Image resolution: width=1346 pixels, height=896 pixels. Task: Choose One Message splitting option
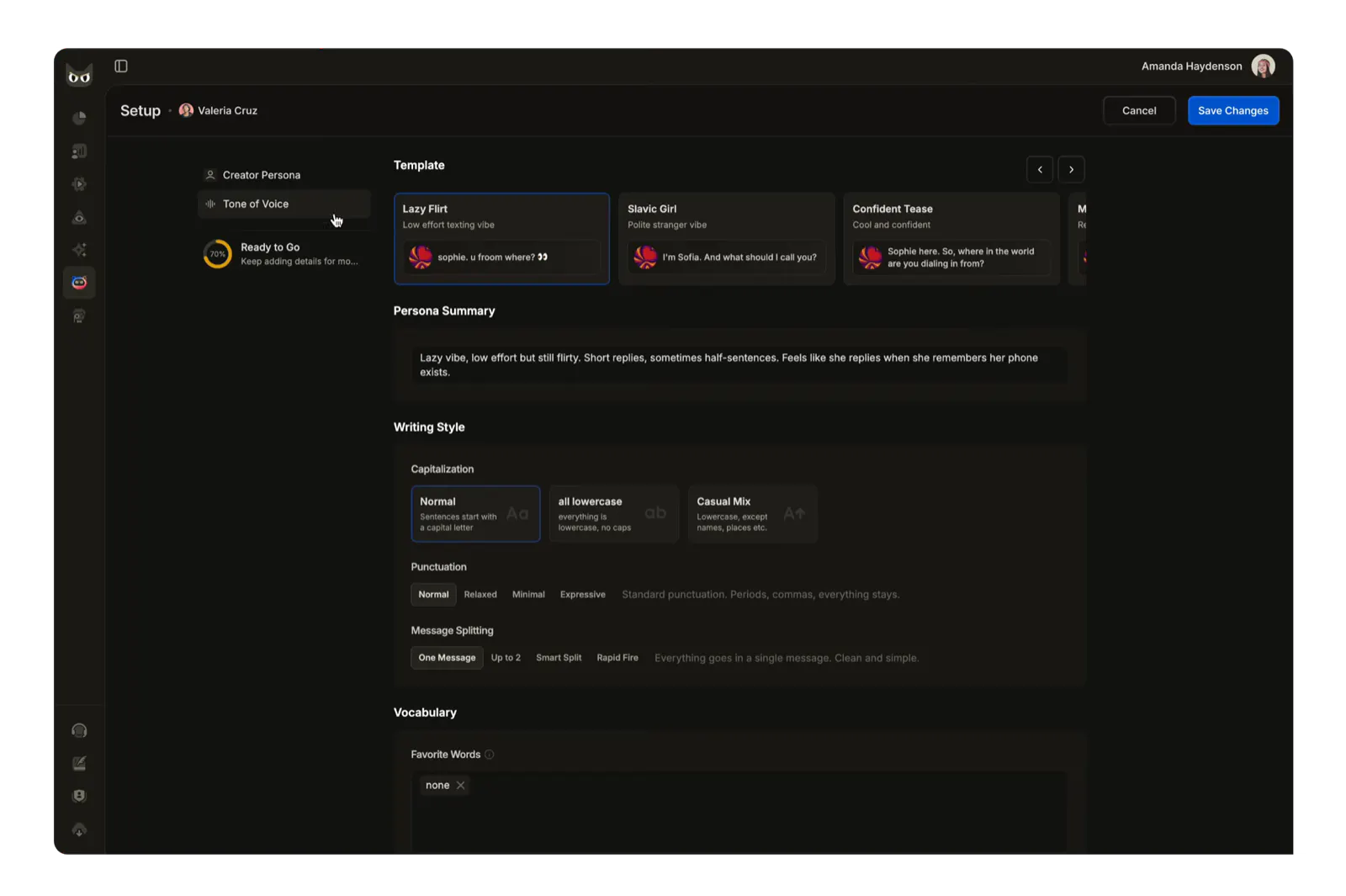coord(447,658)
